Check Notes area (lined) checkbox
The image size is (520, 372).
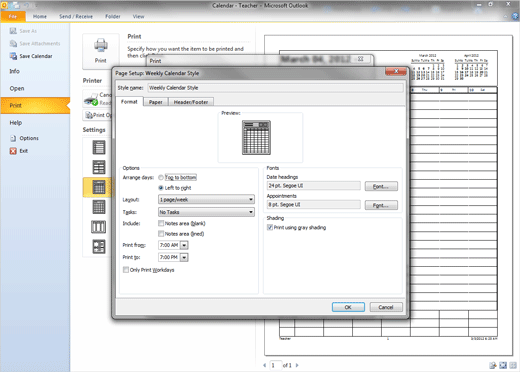tap(161, 233)
